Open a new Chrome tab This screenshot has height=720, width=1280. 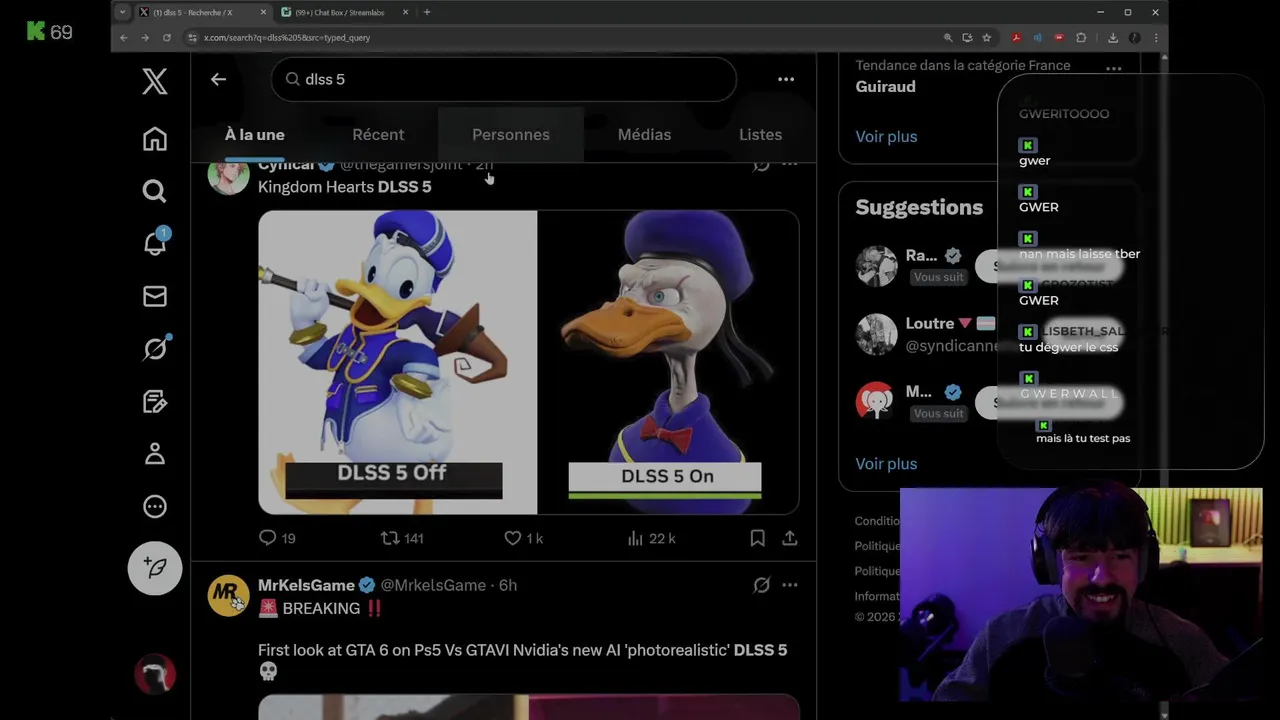tap(427, 12)
